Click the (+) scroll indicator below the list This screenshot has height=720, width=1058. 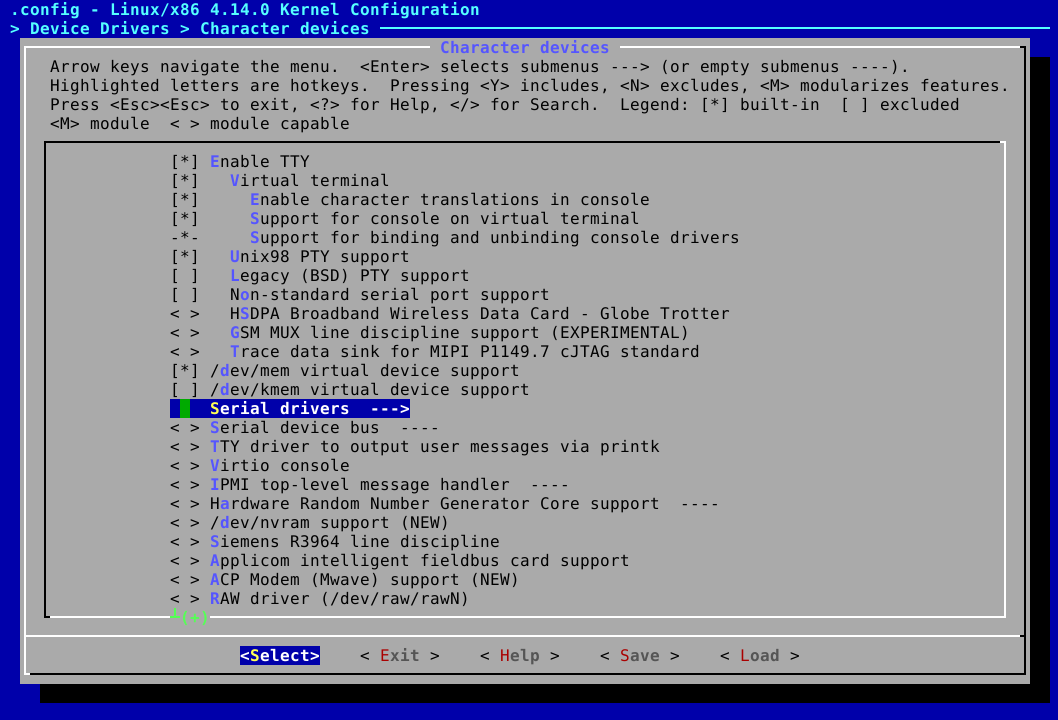[190, 617]
